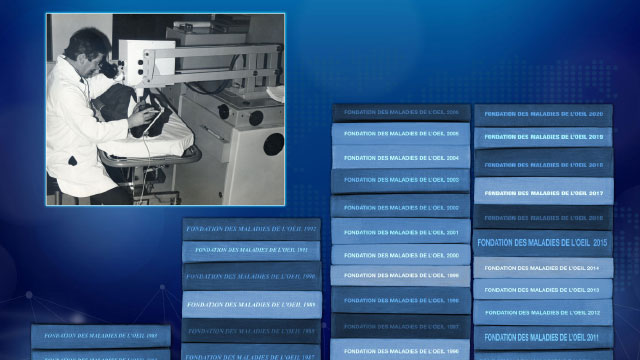Click the light blue 1989 book spine
This screenshot has width=640, height=360.
pyautogui.click(x=252, y=304)
